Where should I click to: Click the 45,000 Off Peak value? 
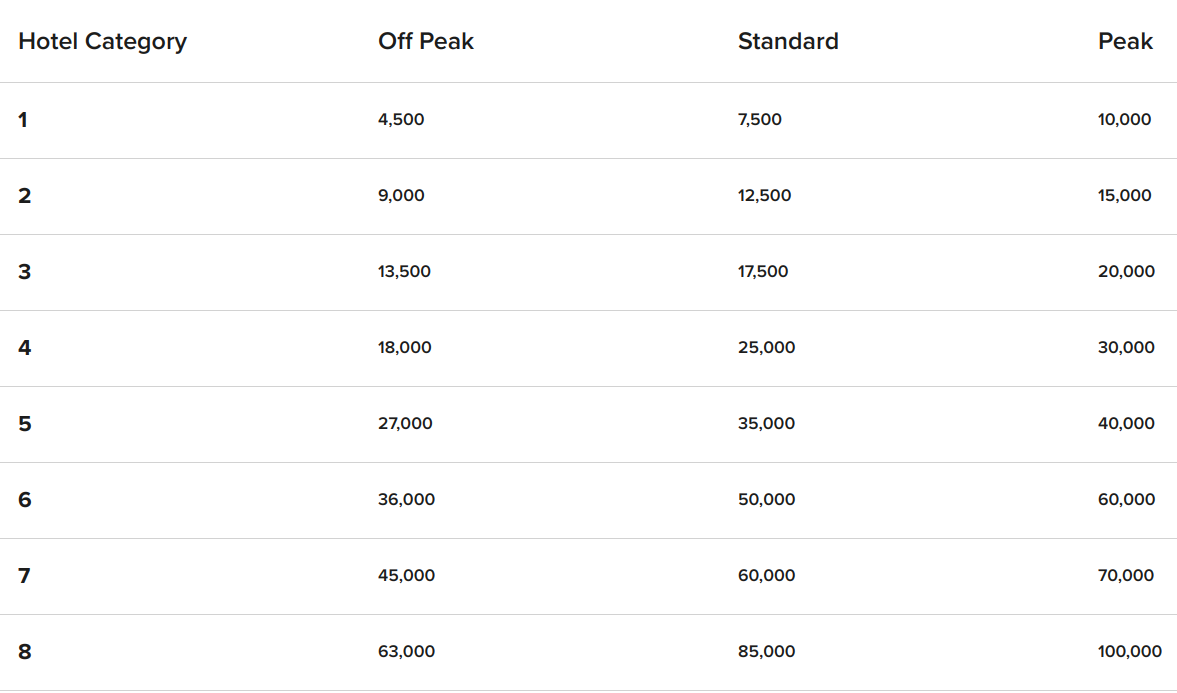click(406, 576)
